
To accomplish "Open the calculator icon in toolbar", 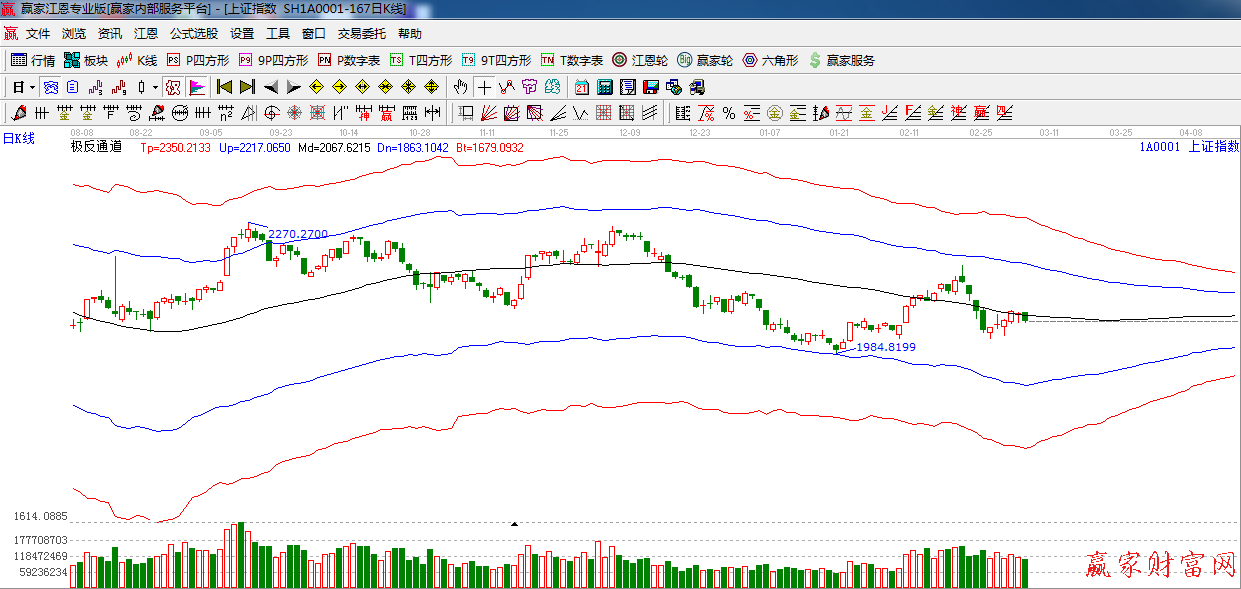I will click(x=604, y=86).
